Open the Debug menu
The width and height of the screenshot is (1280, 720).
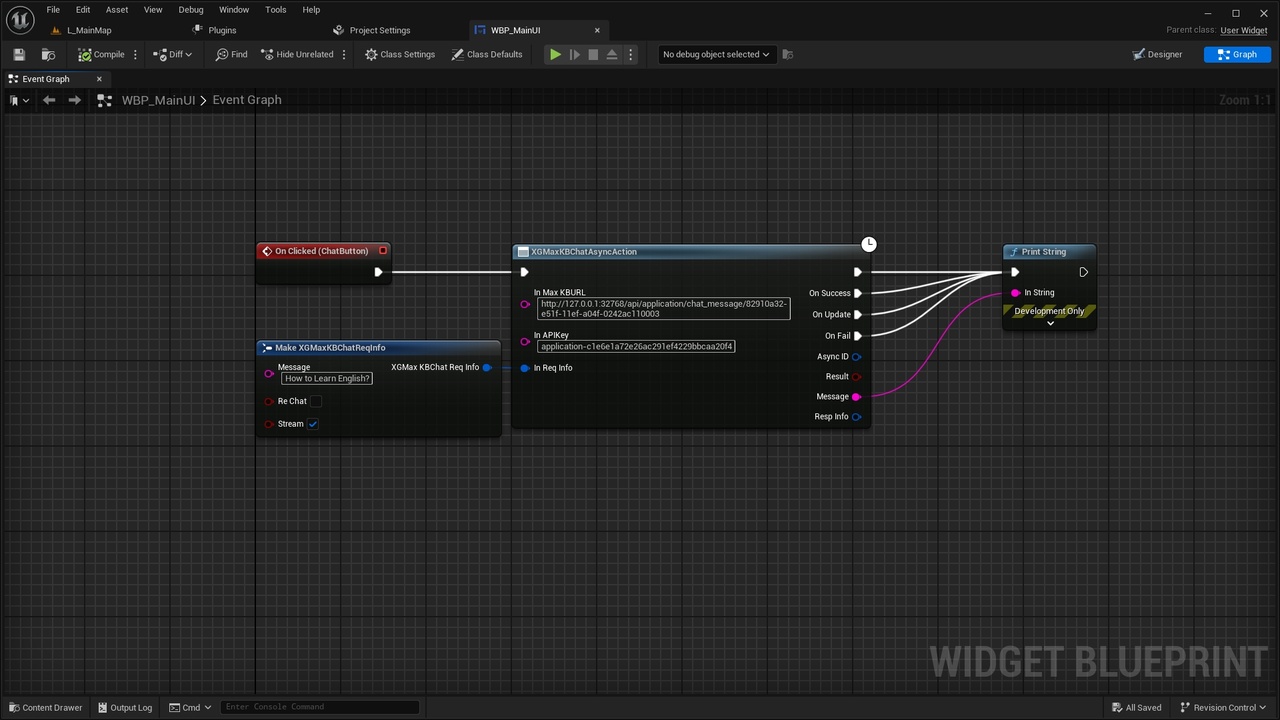(191, 10)
